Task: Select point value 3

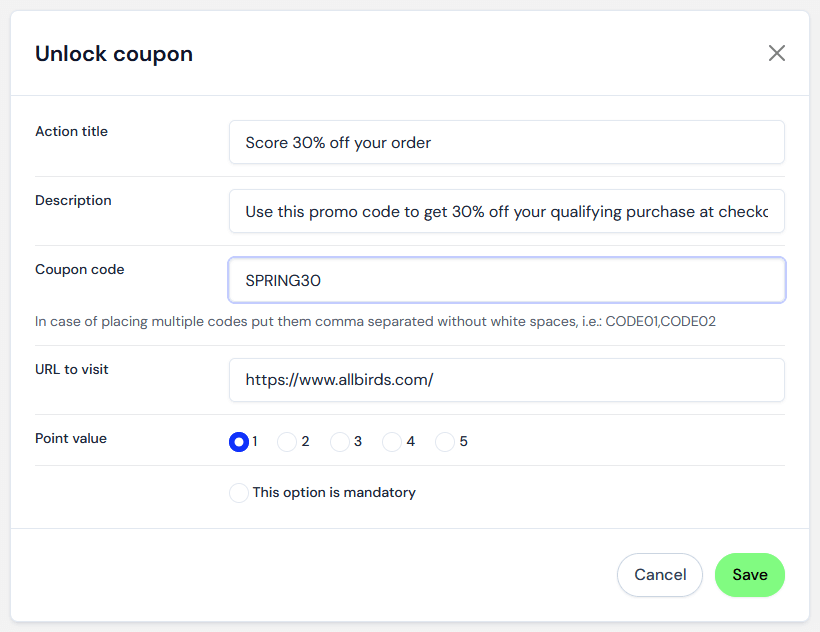Action: click(x=335, y=441)
